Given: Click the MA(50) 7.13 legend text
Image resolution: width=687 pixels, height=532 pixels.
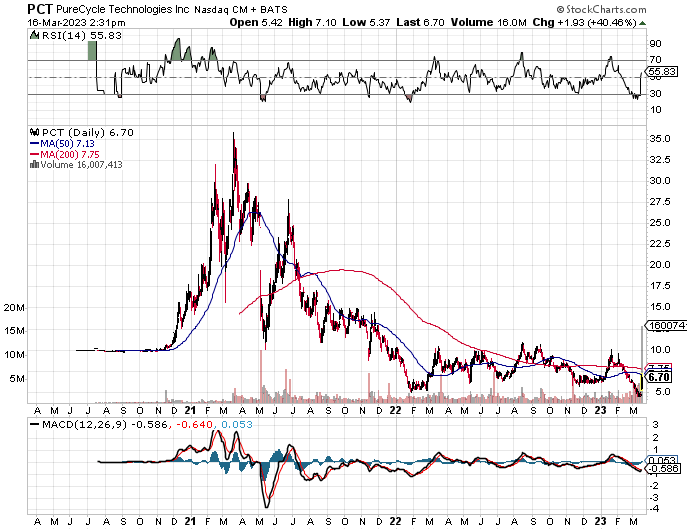Looking at the screenshot, I should 67,144.
